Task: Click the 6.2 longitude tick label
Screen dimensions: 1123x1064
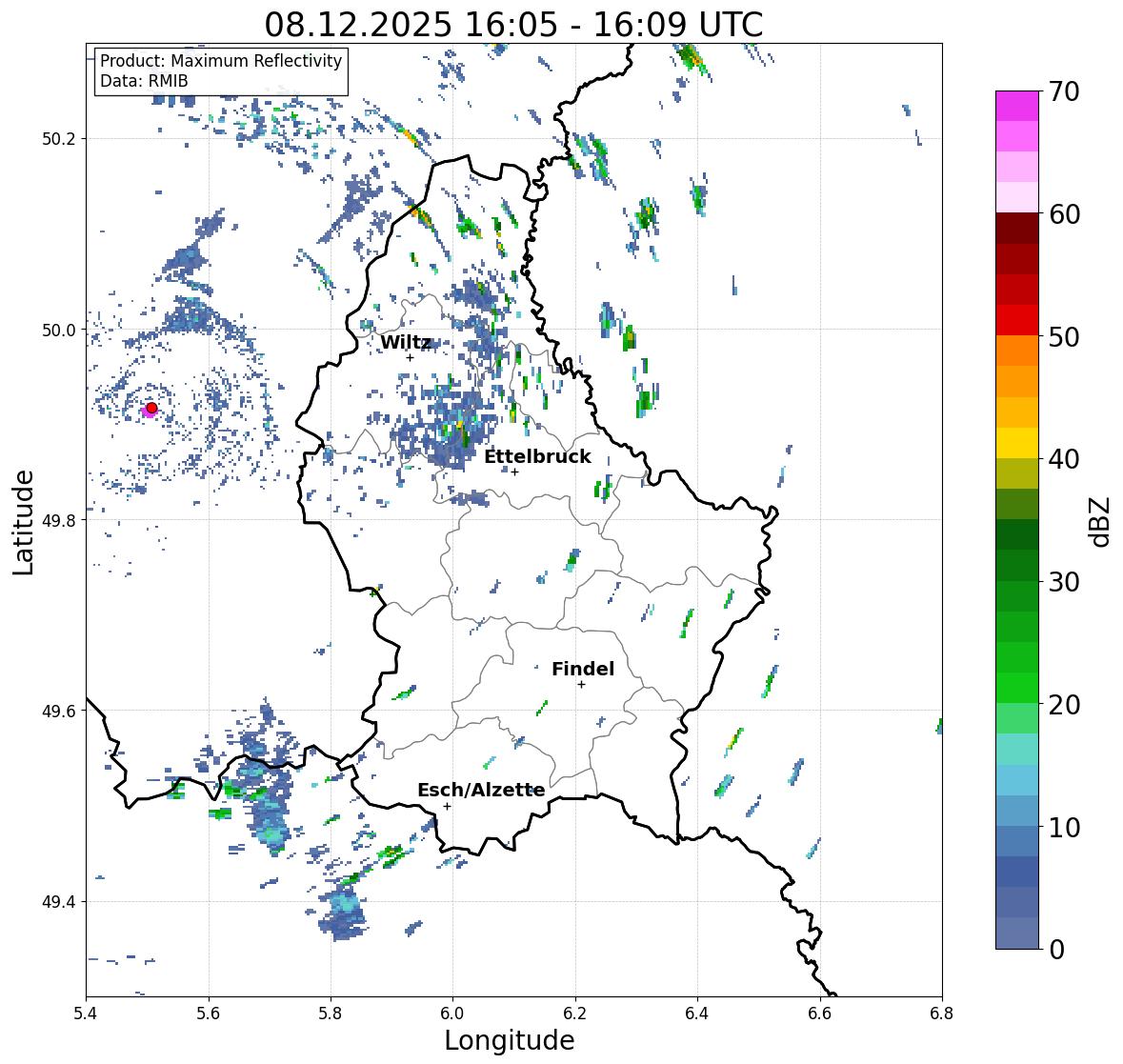Action: [x=575, y=1014]
